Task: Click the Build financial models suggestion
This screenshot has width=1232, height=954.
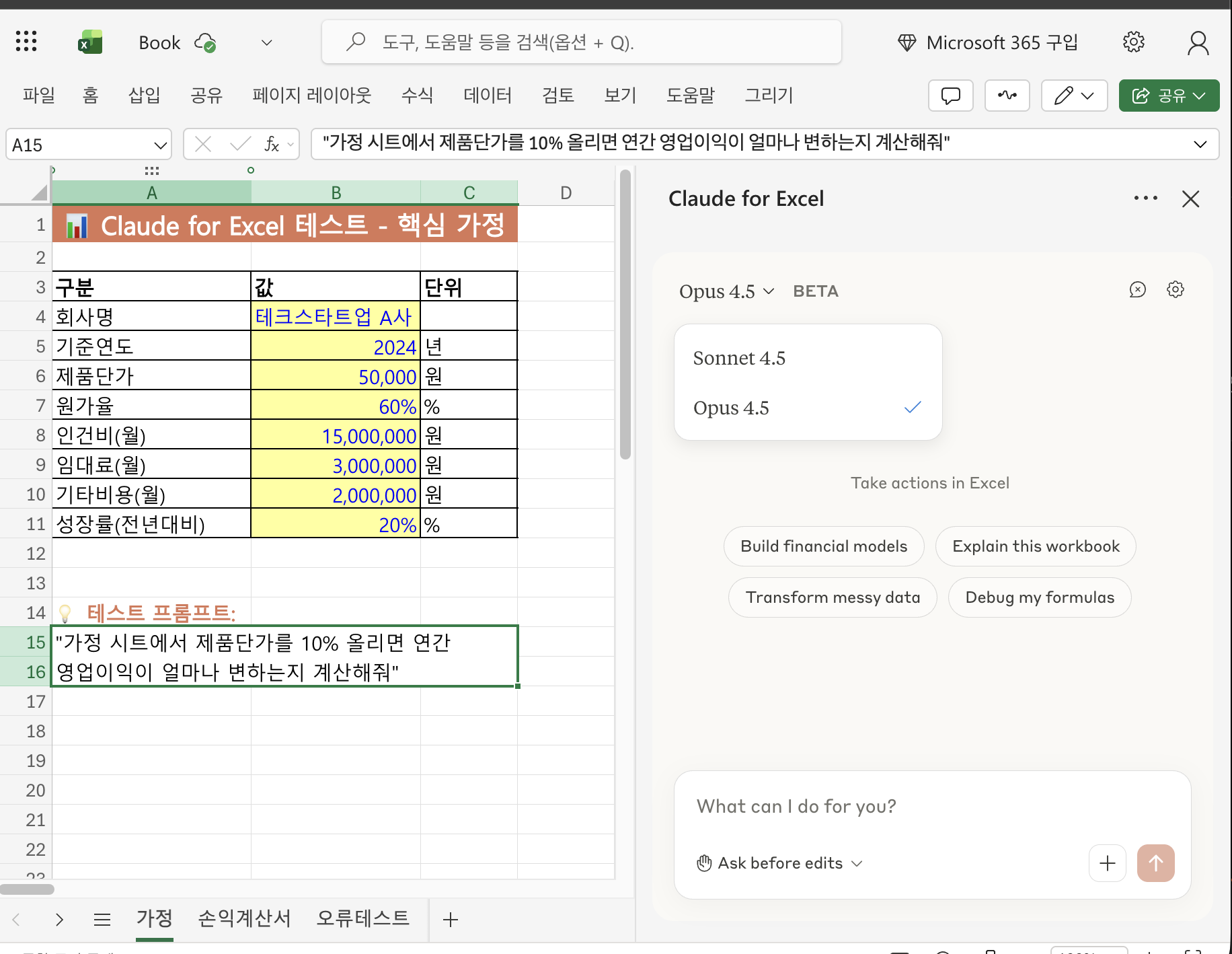Action: point(824,546)
